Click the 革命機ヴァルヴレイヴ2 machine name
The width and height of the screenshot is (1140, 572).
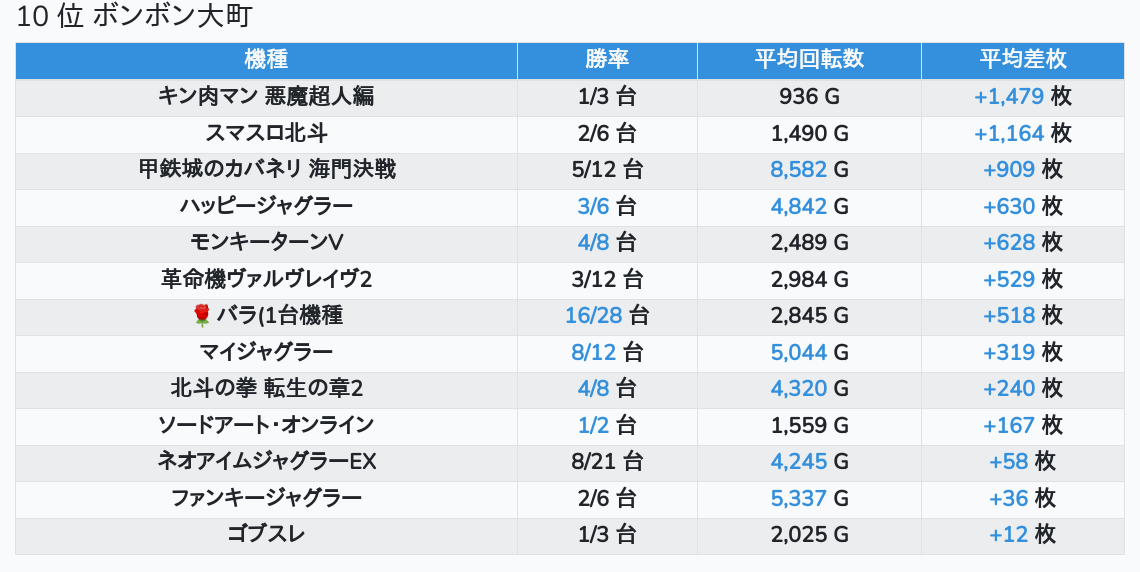click(266, 279)
